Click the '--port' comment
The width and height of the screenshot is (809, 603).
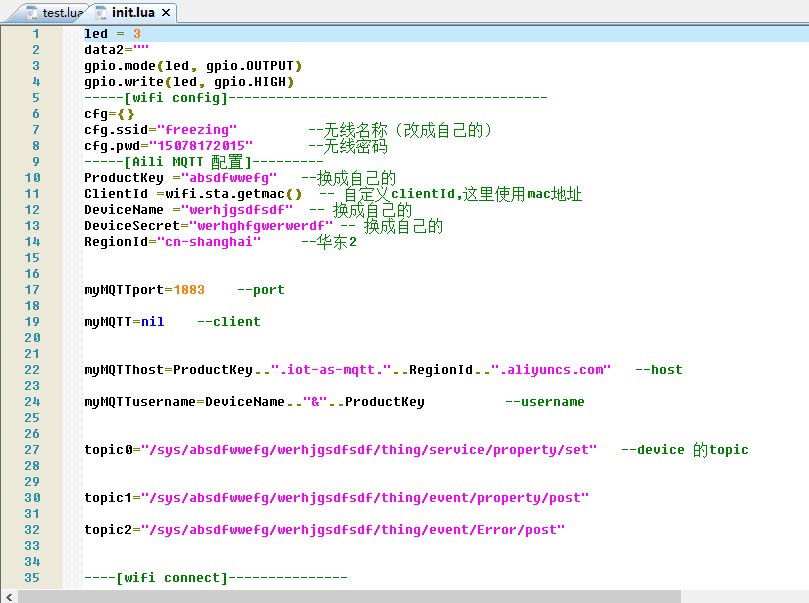[261, 290]
